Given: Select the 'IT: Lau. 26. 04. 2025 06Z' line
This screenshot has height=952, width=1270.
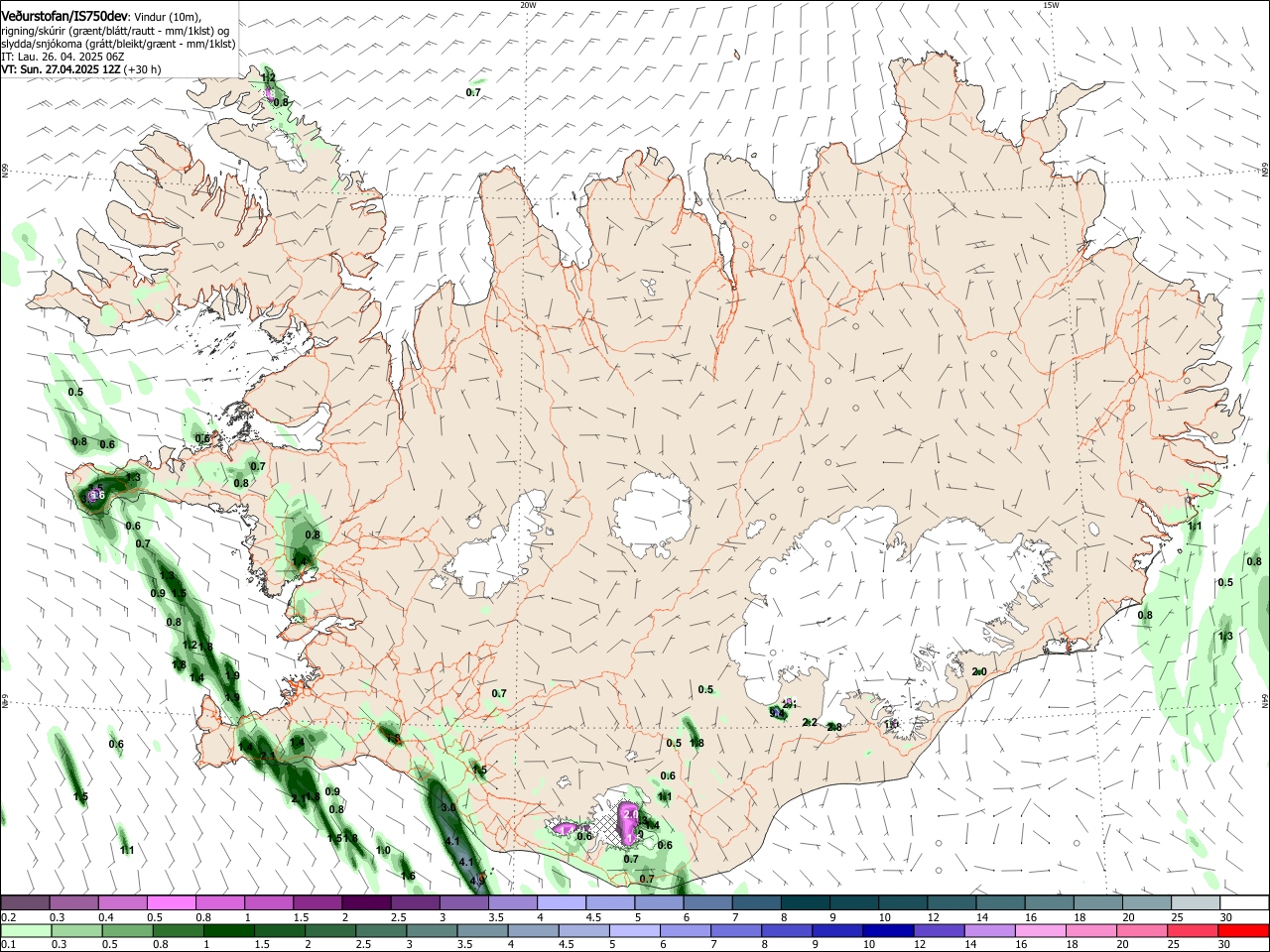Looking at the screenshot, I should click(x=63, y=57).
